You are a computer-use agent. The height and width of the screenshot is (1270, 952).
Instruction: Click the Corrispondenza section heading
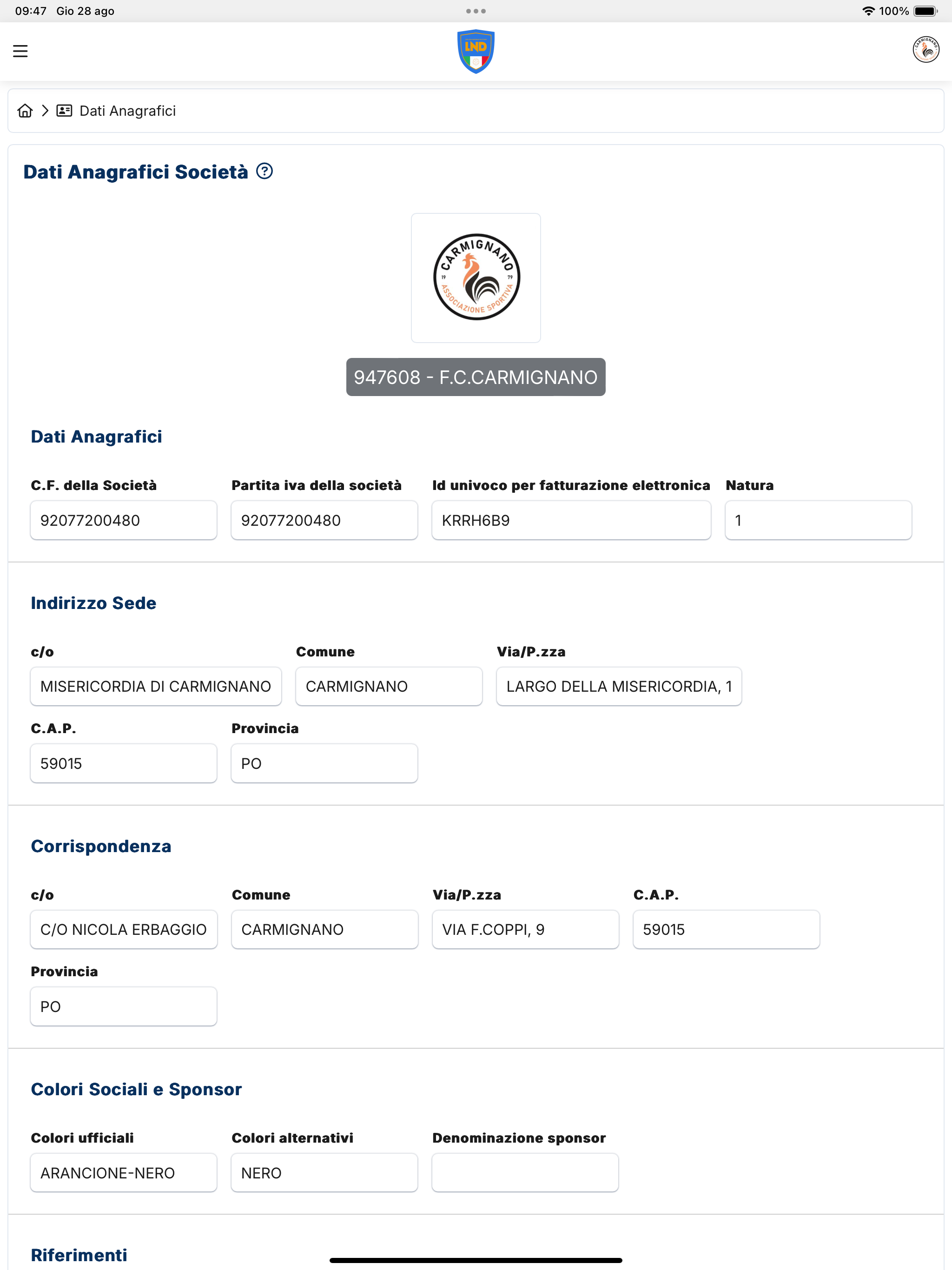click(x=101, y=847)
